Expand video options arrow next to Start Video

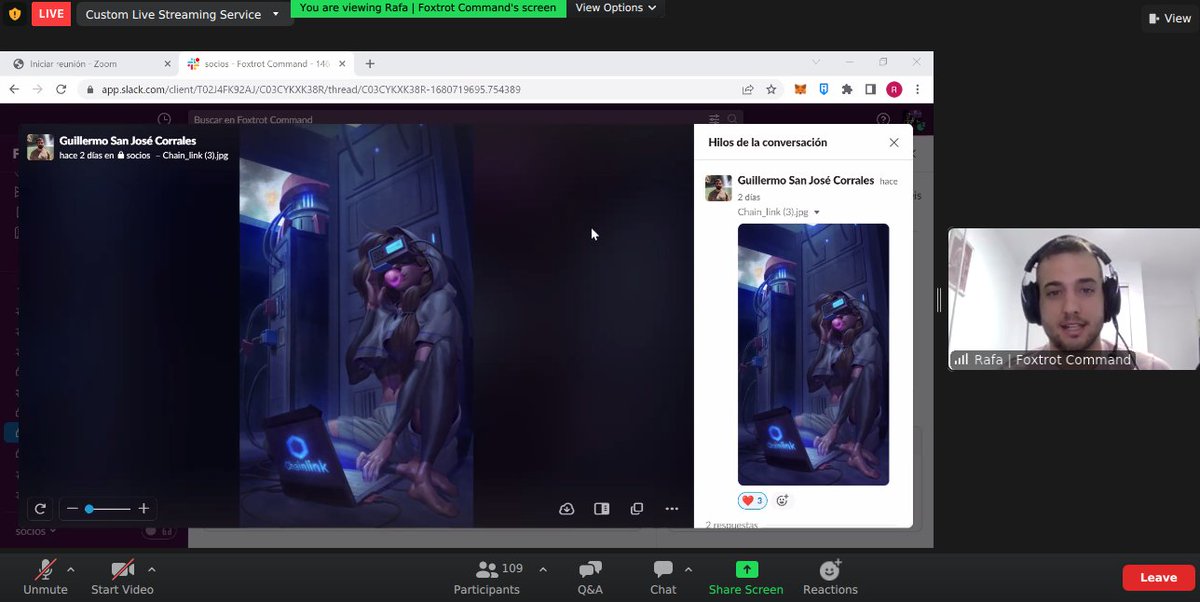(151, 568)
